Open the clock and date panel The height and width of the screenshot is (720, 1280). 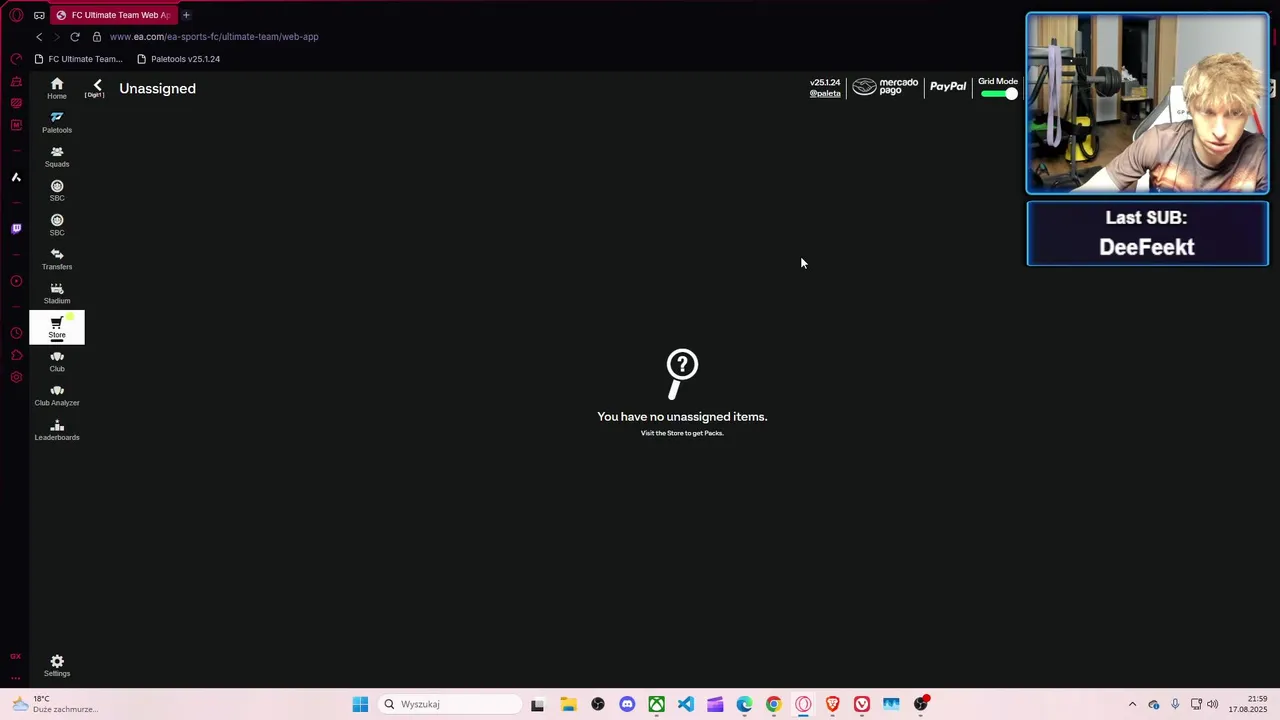[1247, 704]
